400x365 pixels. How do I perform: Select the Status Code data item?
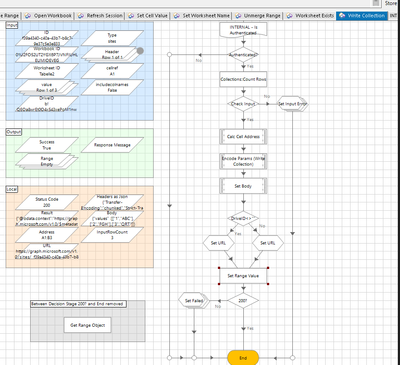47,202
